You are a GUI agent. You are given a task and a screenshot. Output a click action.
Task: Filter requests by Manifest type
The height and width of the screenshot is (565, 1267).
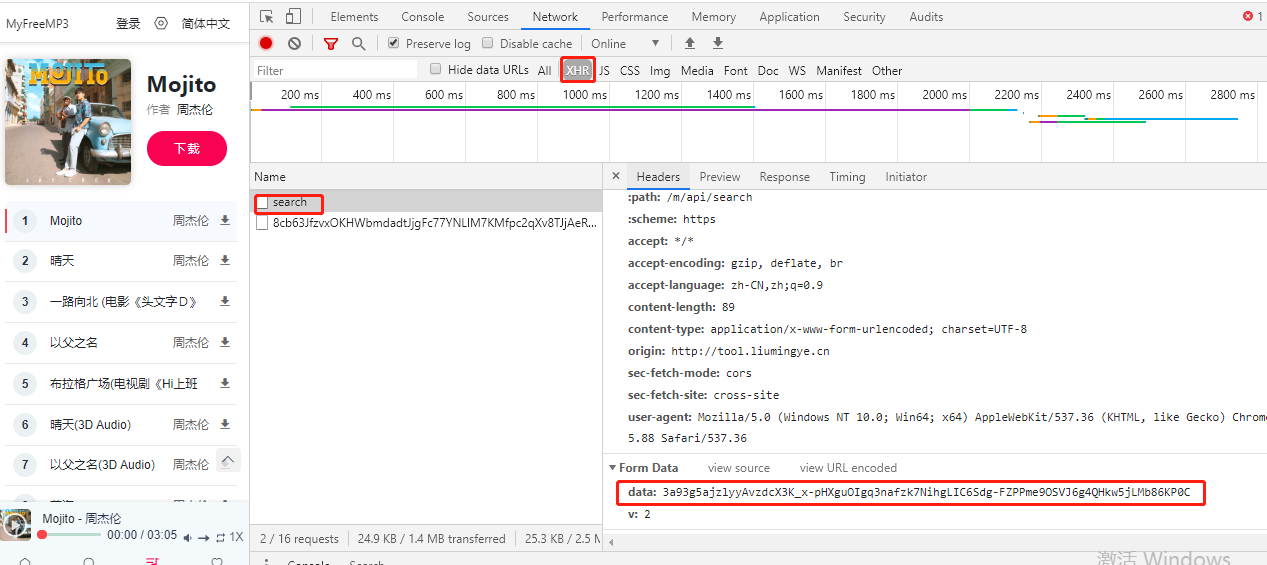839,71
